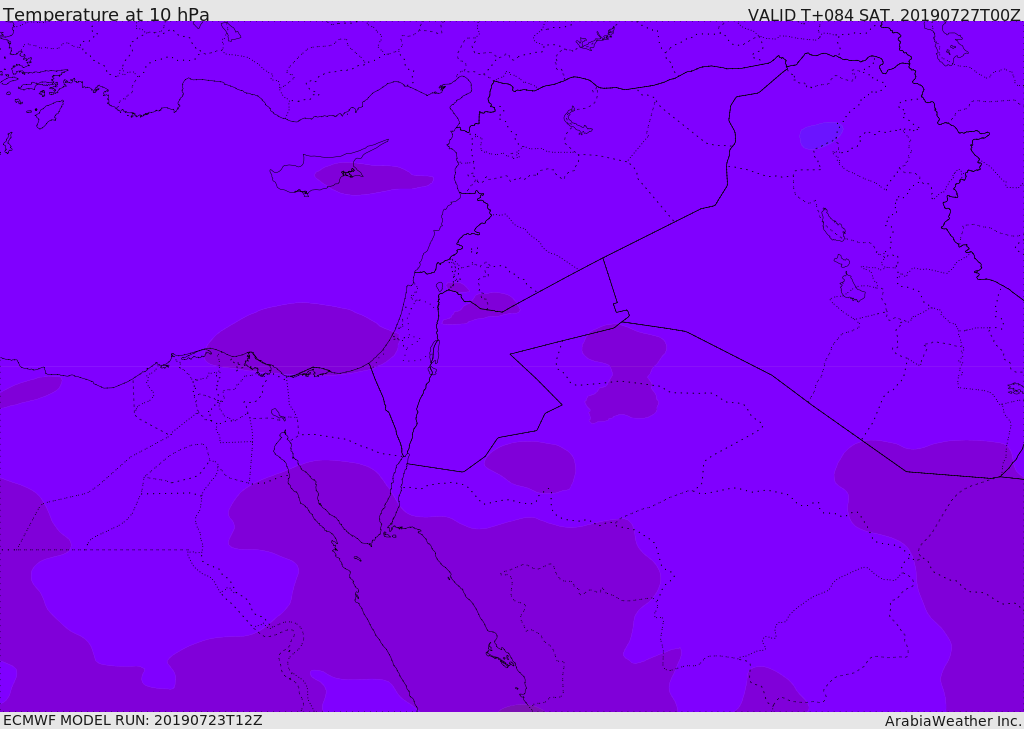Screen dimensions: 1024x729
Task: Click the dark purple patch off the Nile Delta coast
Action: 302,338
